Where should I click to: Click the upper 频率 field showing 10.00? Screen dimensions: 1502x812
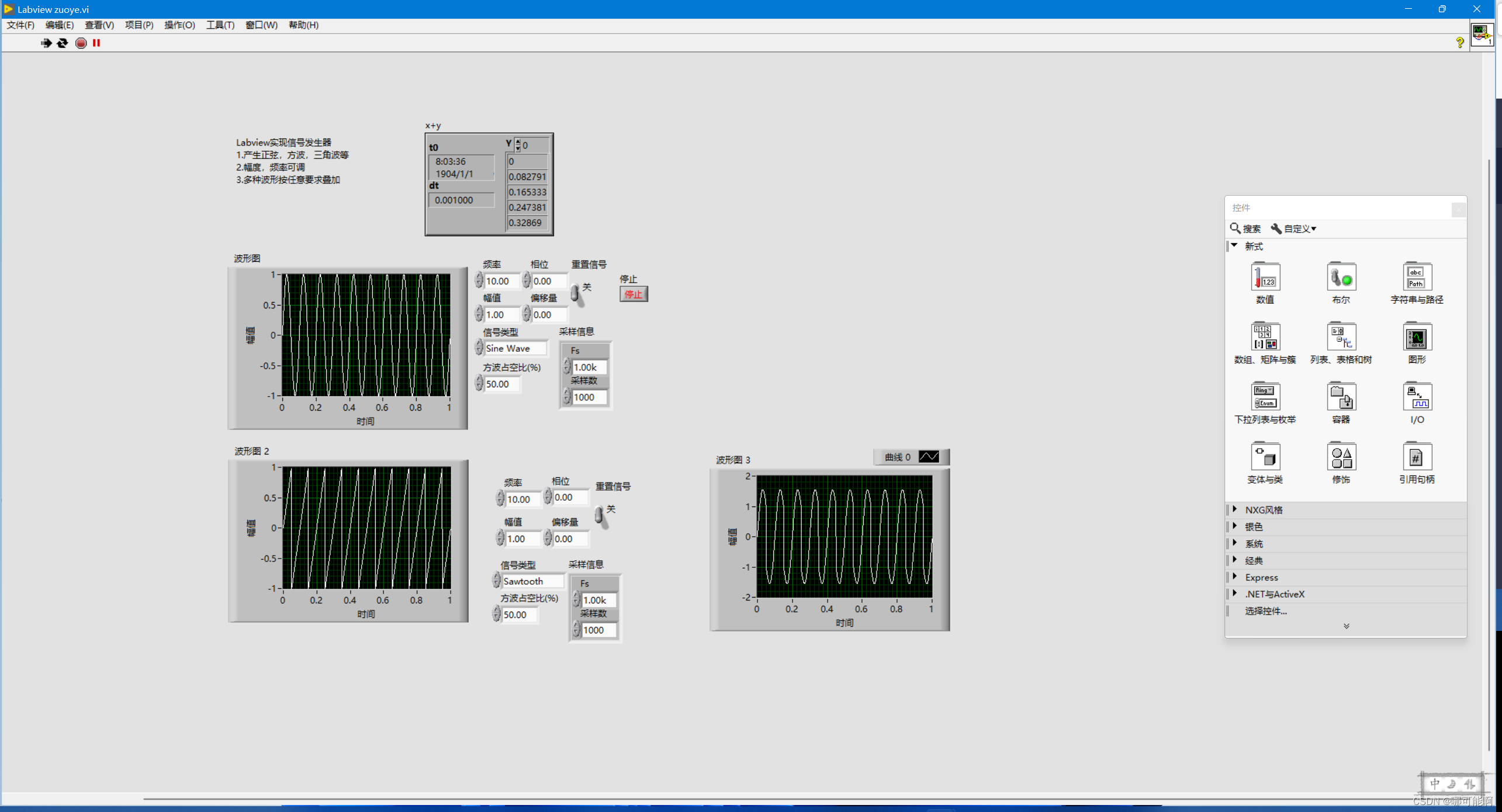pos(501,281)
